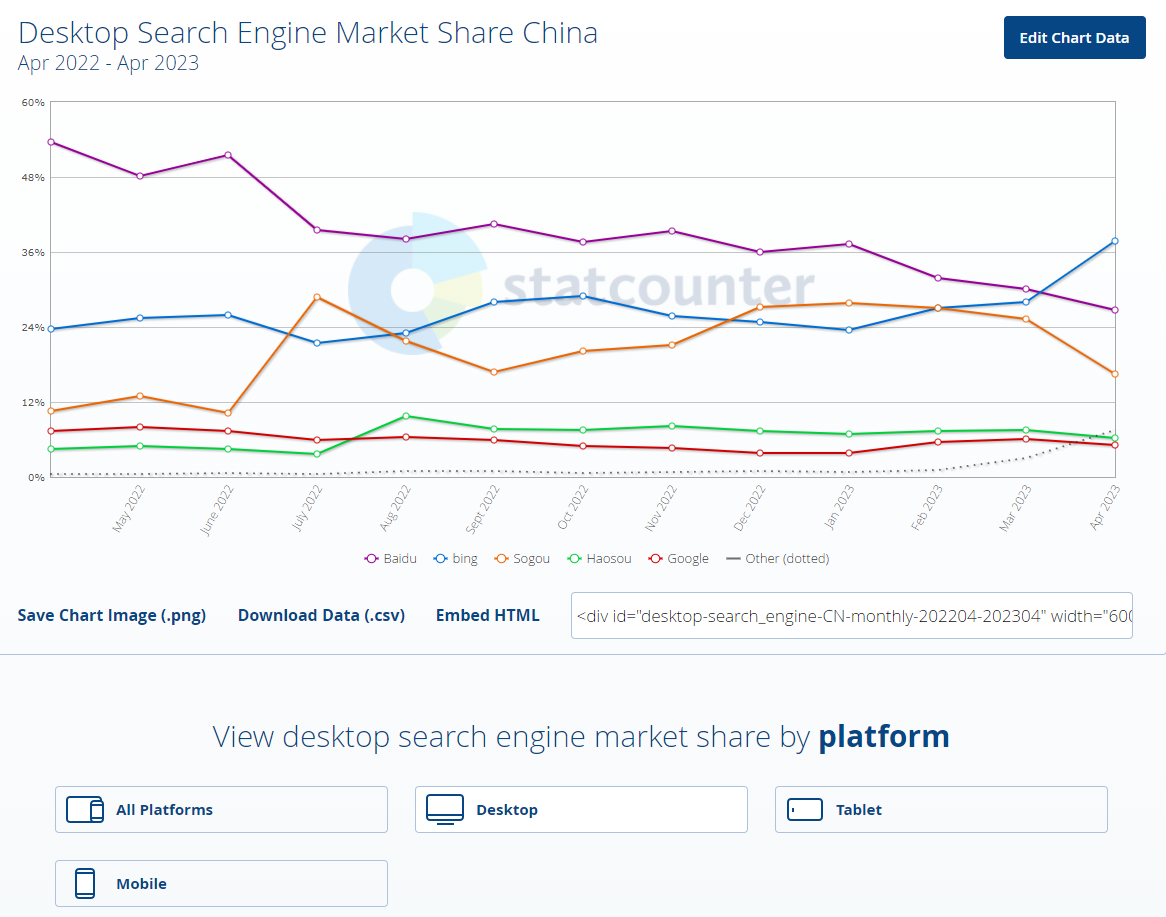Click bing's April 2023 data point
Screen dimensions: 1166x917
(1114, 241)
